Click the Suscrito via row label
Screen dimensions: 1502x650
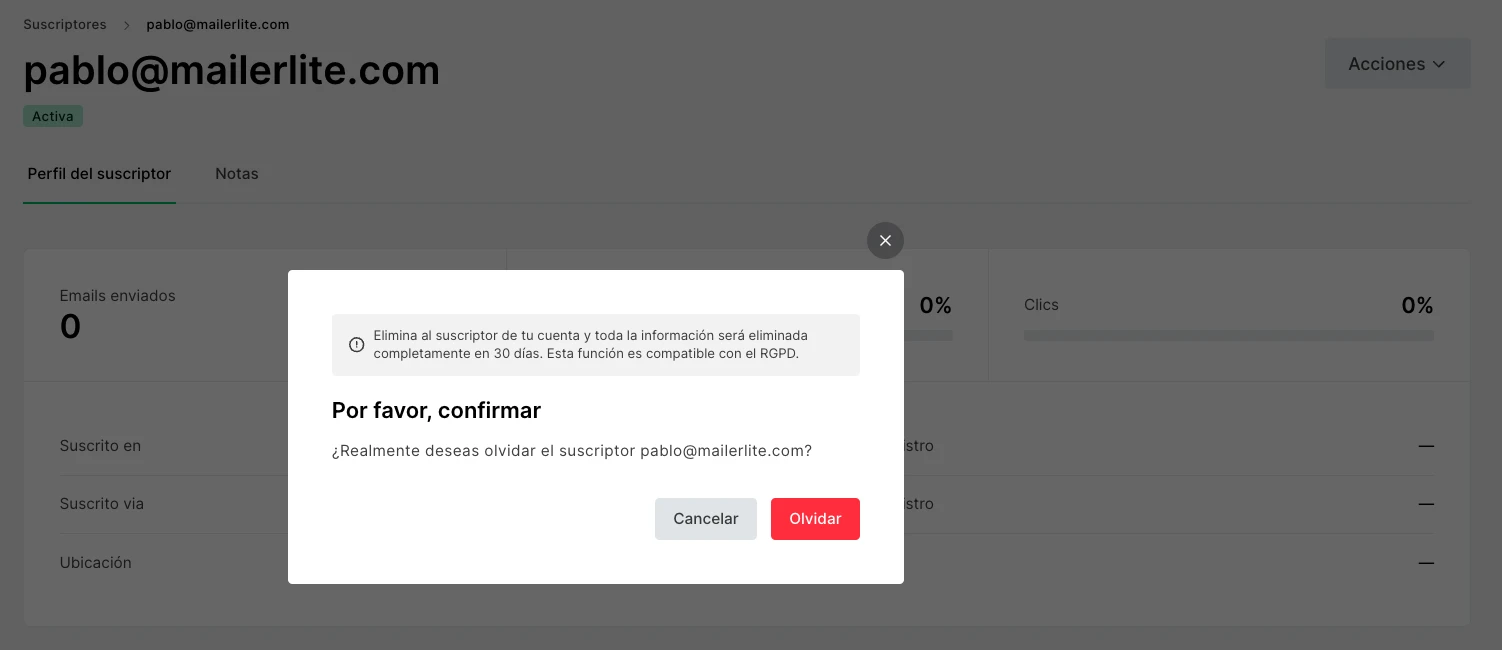102,504
